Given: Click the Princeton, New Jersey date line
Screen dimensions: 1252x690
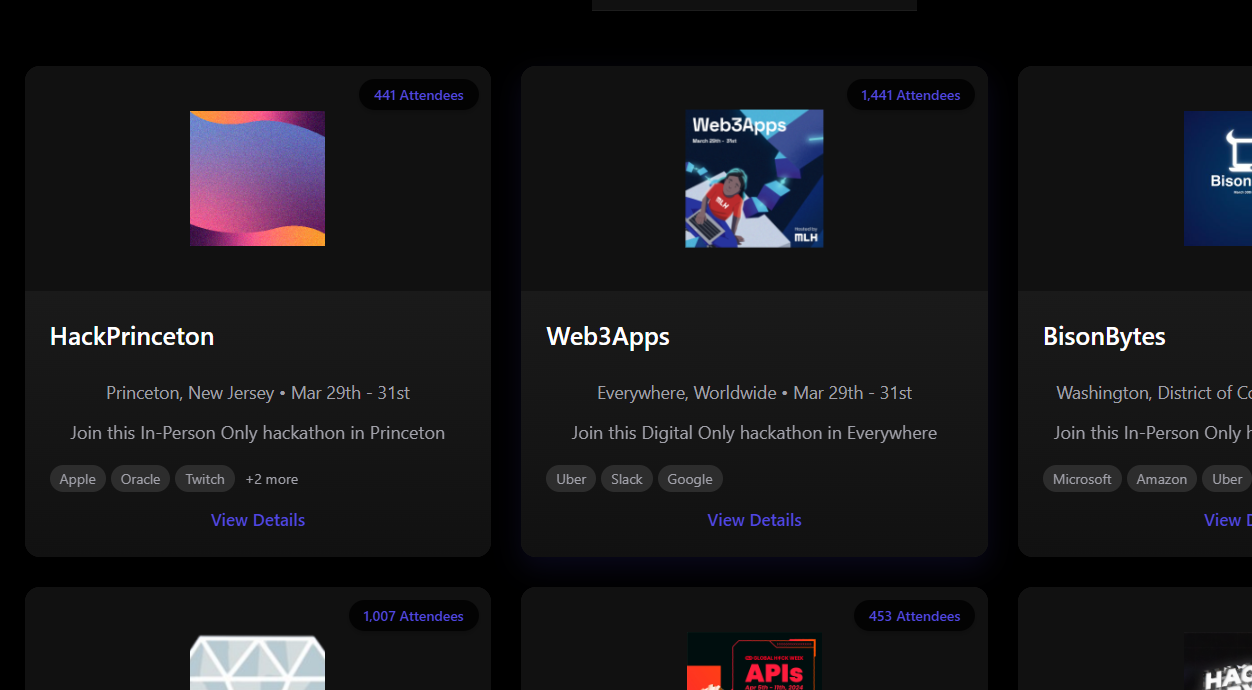Looking at the screenshot, I should (x=258, y=393).
